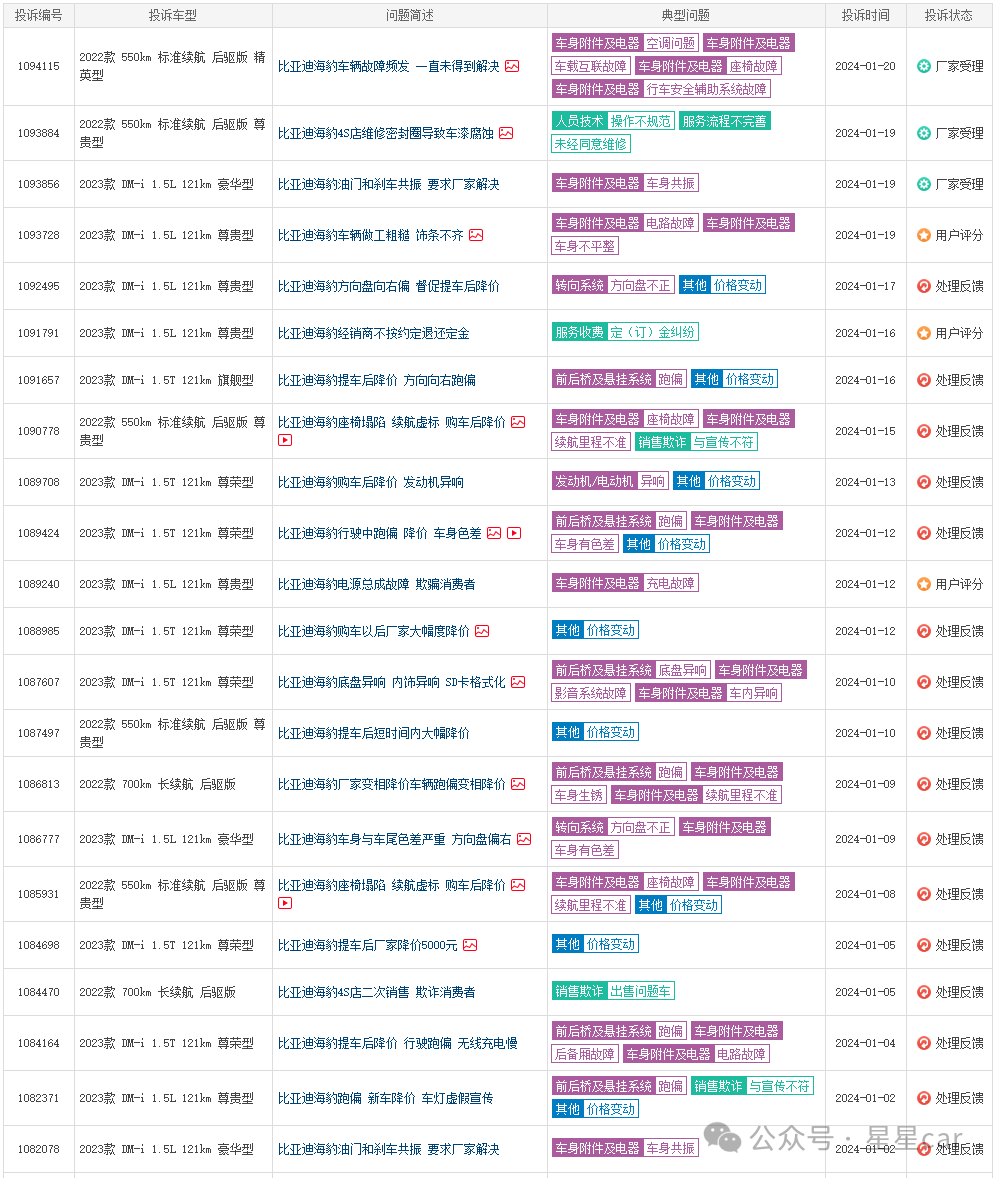Select date cell 2024-01-13
This screenshot has width=993, height=1178.
[865, 482]
